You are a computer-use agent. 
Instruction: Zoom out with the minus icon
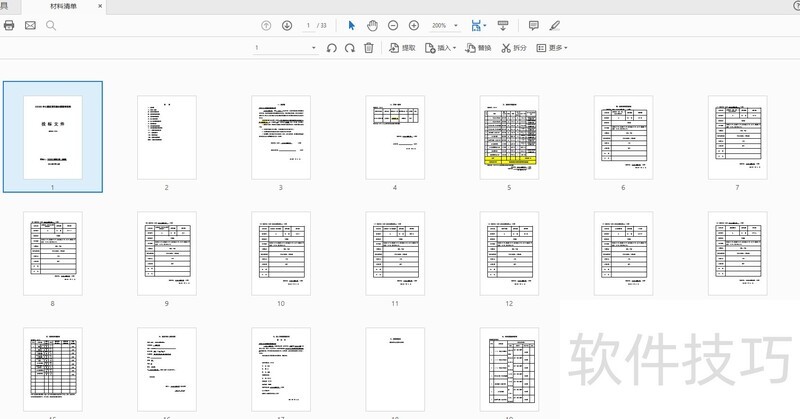click(x=393, y=25)
